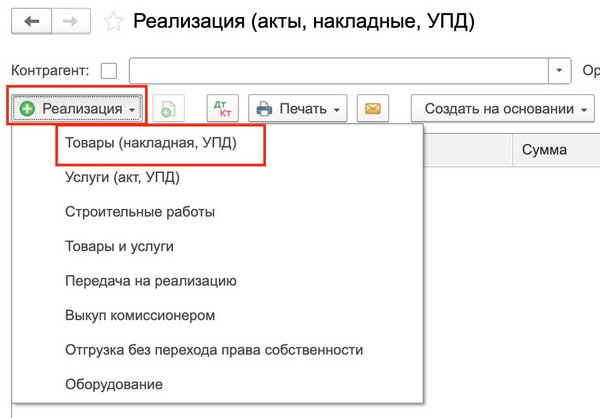Image resolution: width=600 pixels, height=418 pixels.
Task: Expand the Создать на основании menu
Action: 505,108
